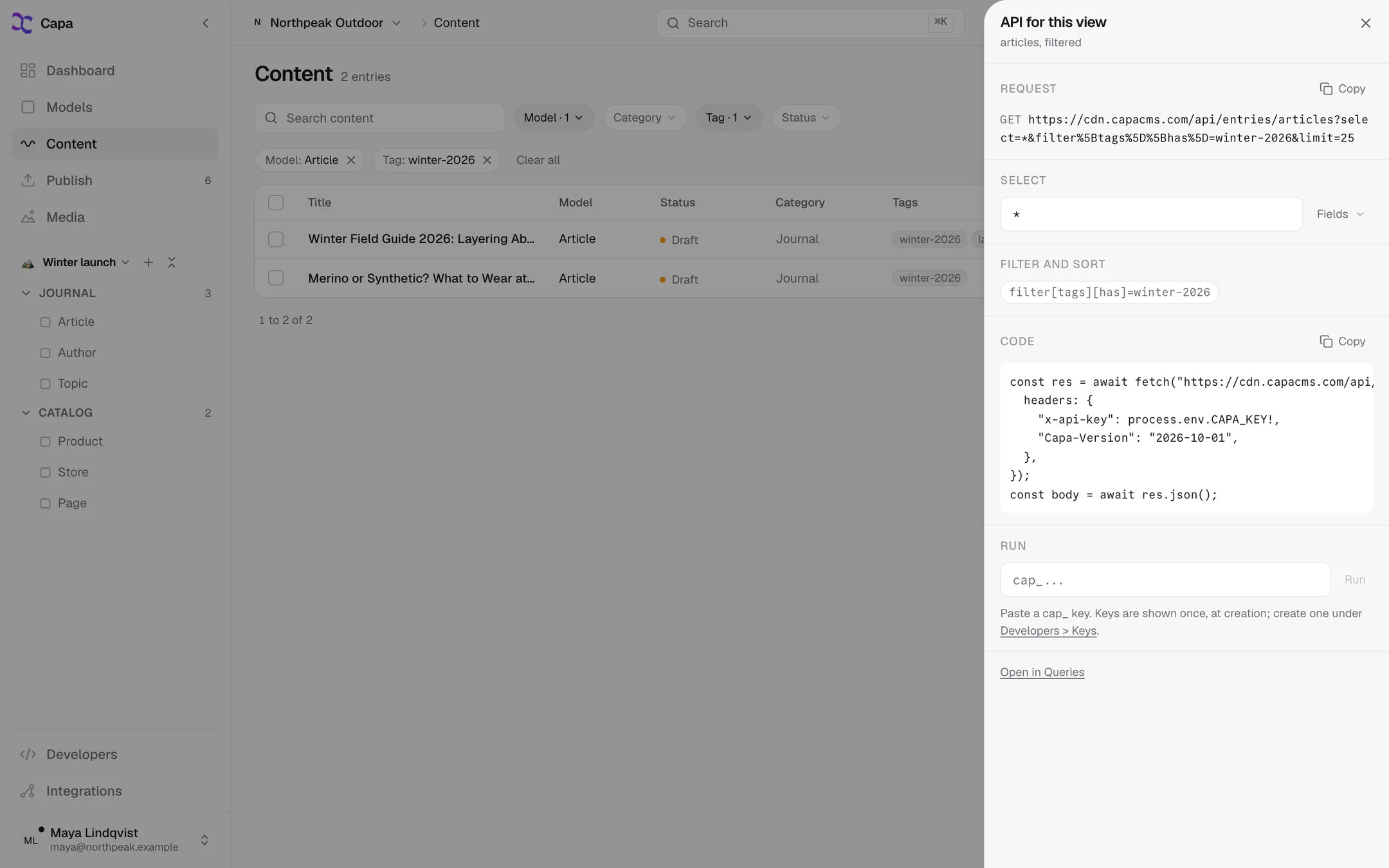Click the SELECT fields input
The height and width of the screenshot is (868, 1389).
[1151, 214]
